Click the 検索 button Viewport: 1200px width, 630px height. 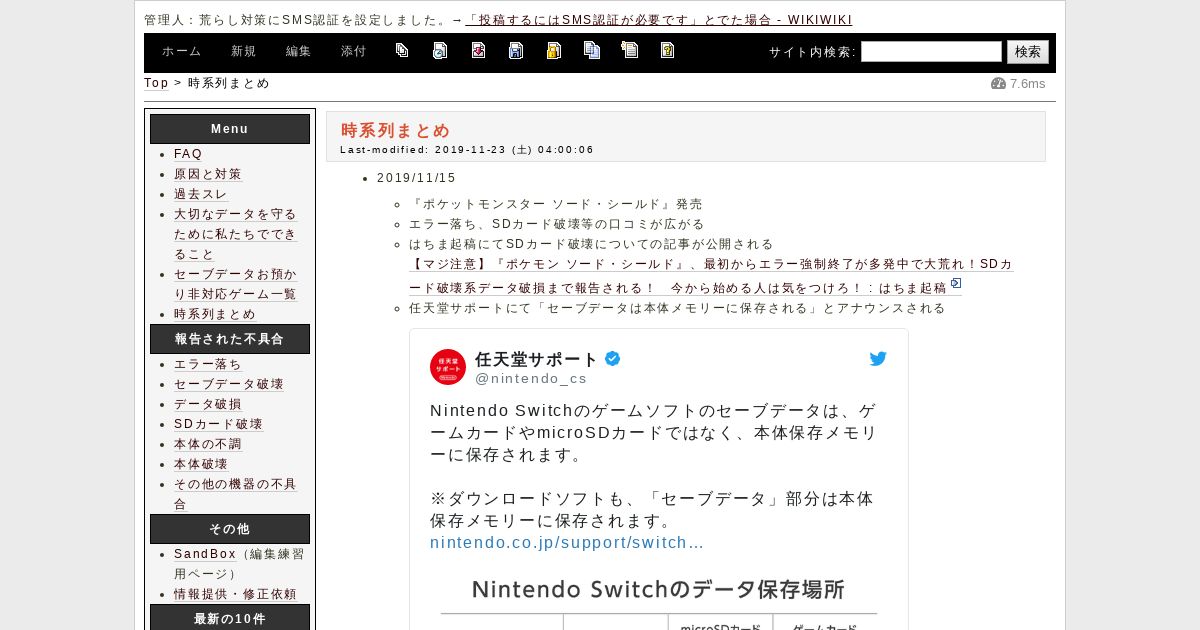[x=1028, y=52]
